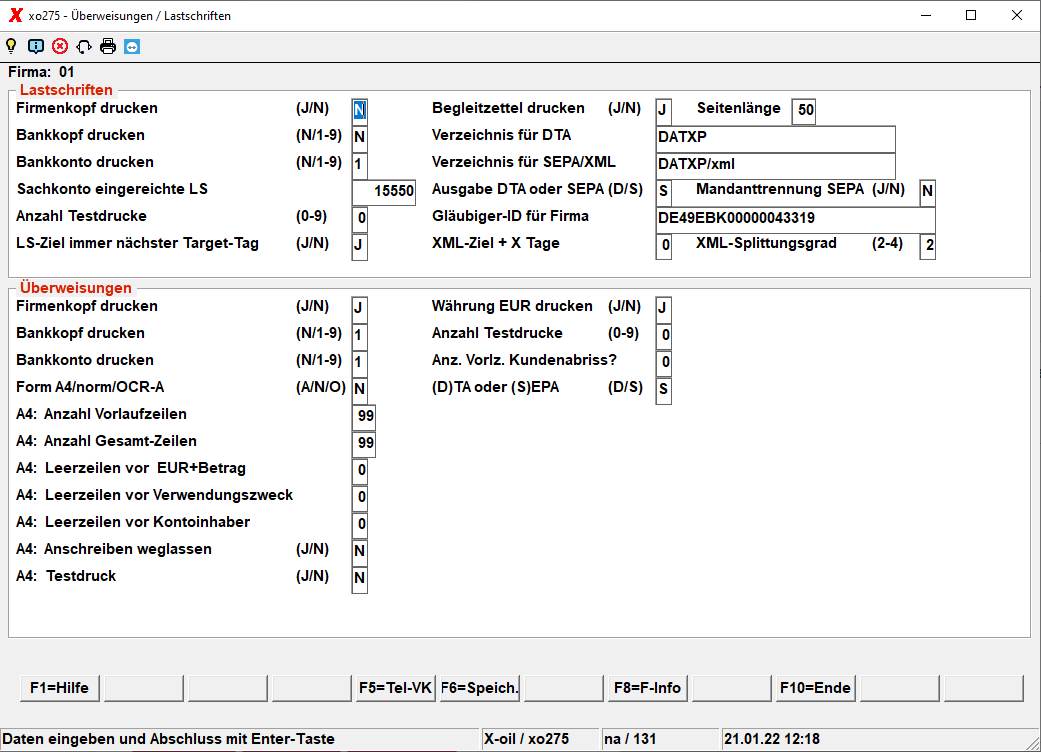Click the lightbulb help icon
Screen dimensions: 1041x752
[x=11, y=46]
